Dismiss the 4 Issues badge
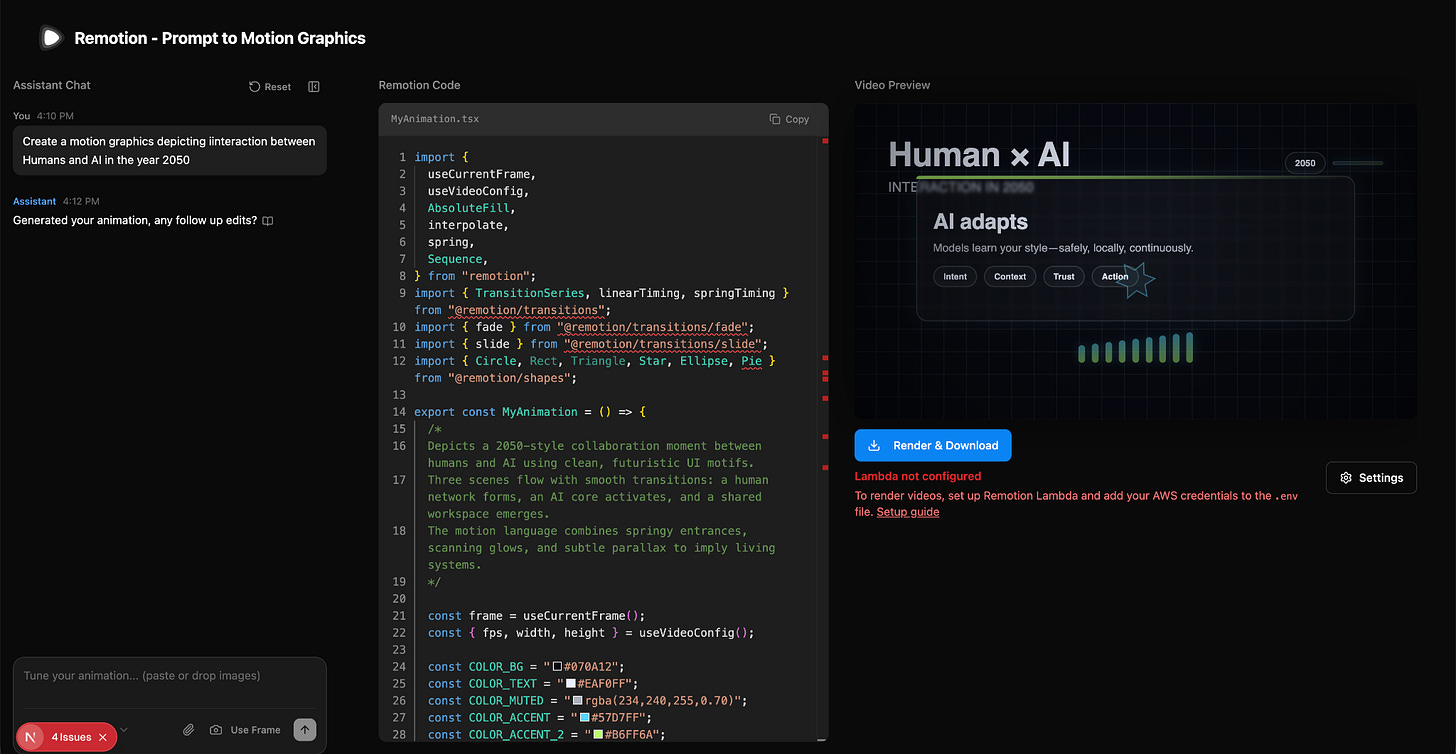The height and width of the screenshot is (754, 1456). (103, 737)
